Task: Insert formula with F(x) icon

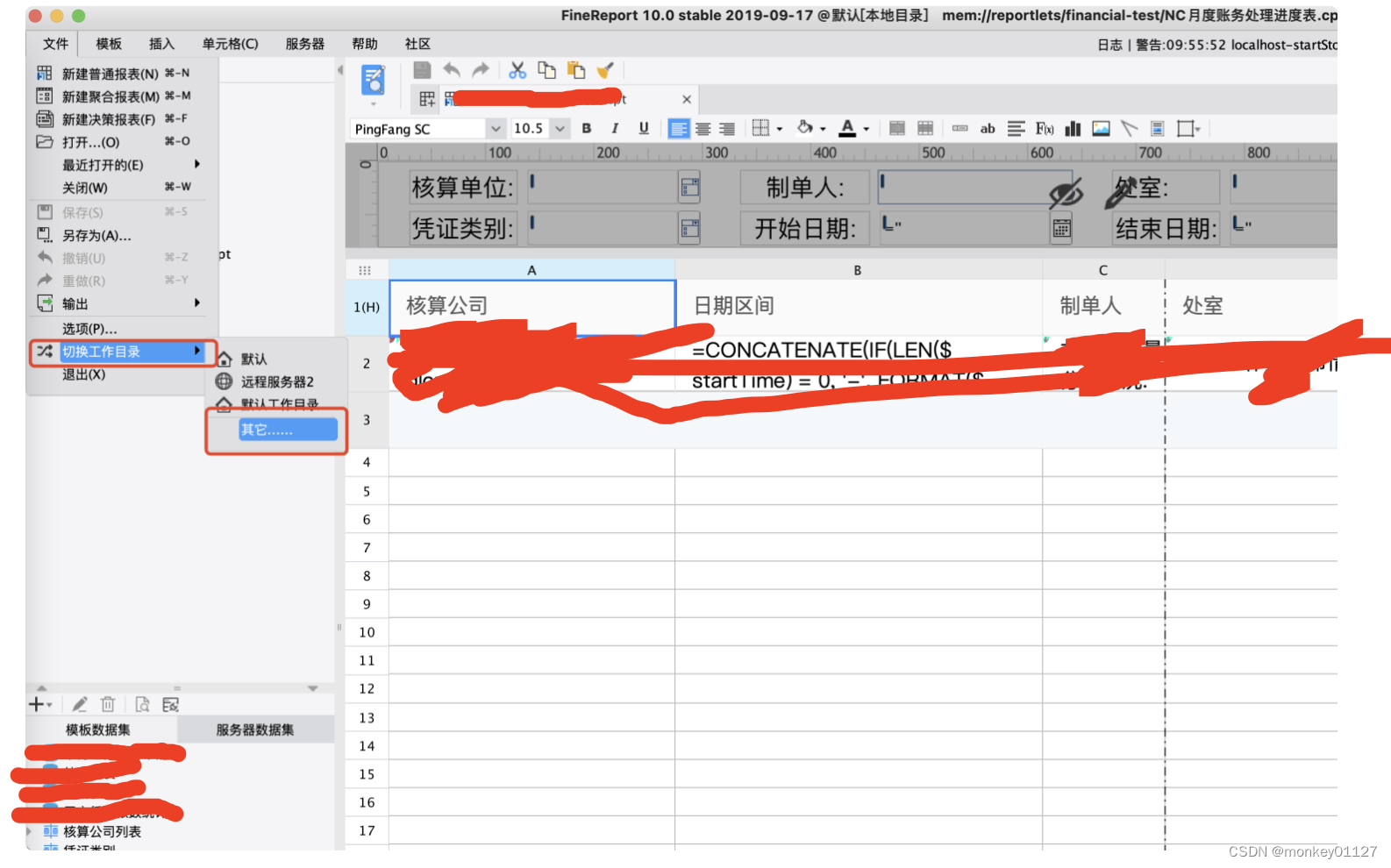Action: (1044, 129)
